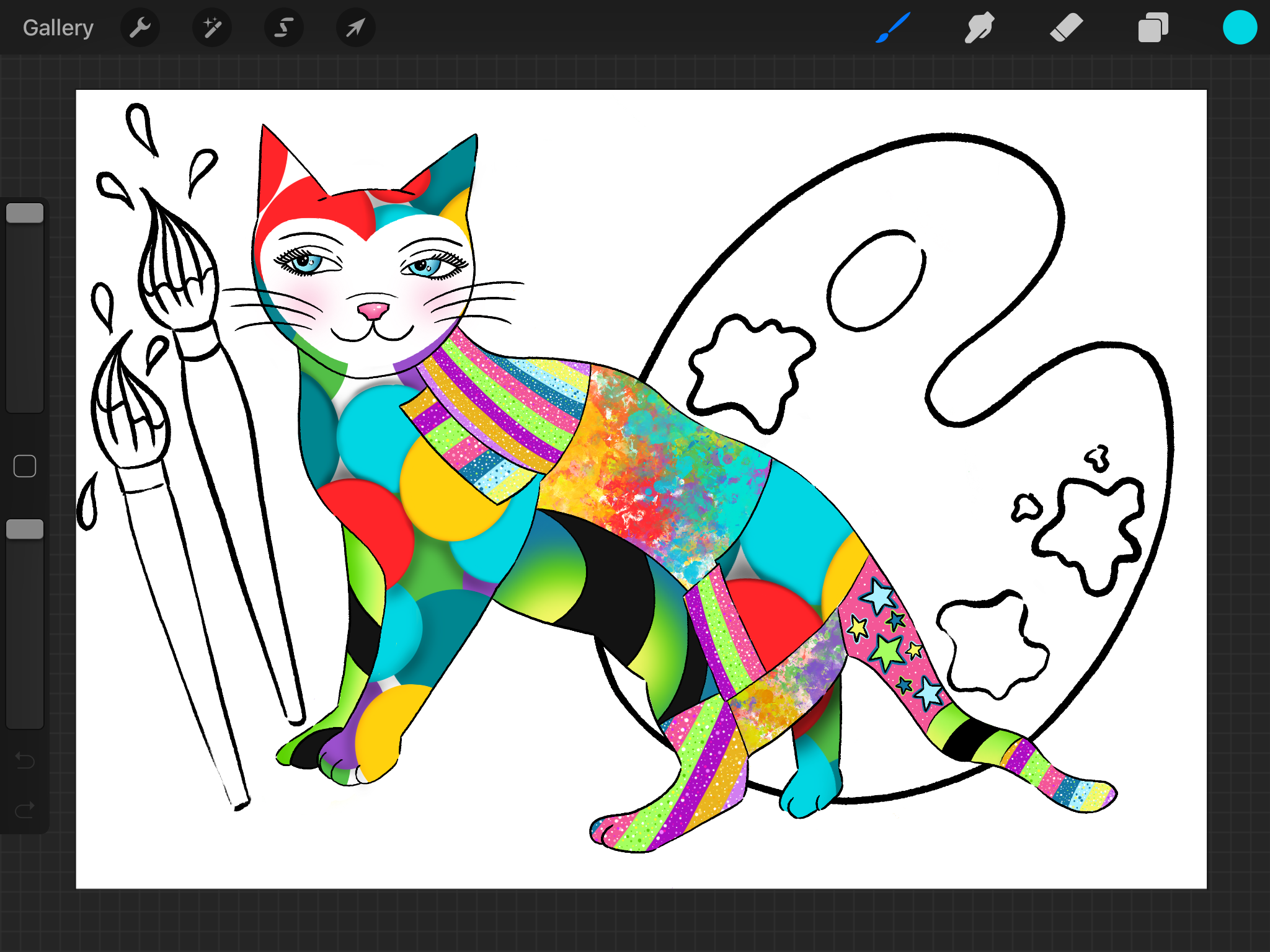The height and width of the screenshot is (952, 1270).
Task: Open the cyan active color picker
Action: click(1239, 28)
